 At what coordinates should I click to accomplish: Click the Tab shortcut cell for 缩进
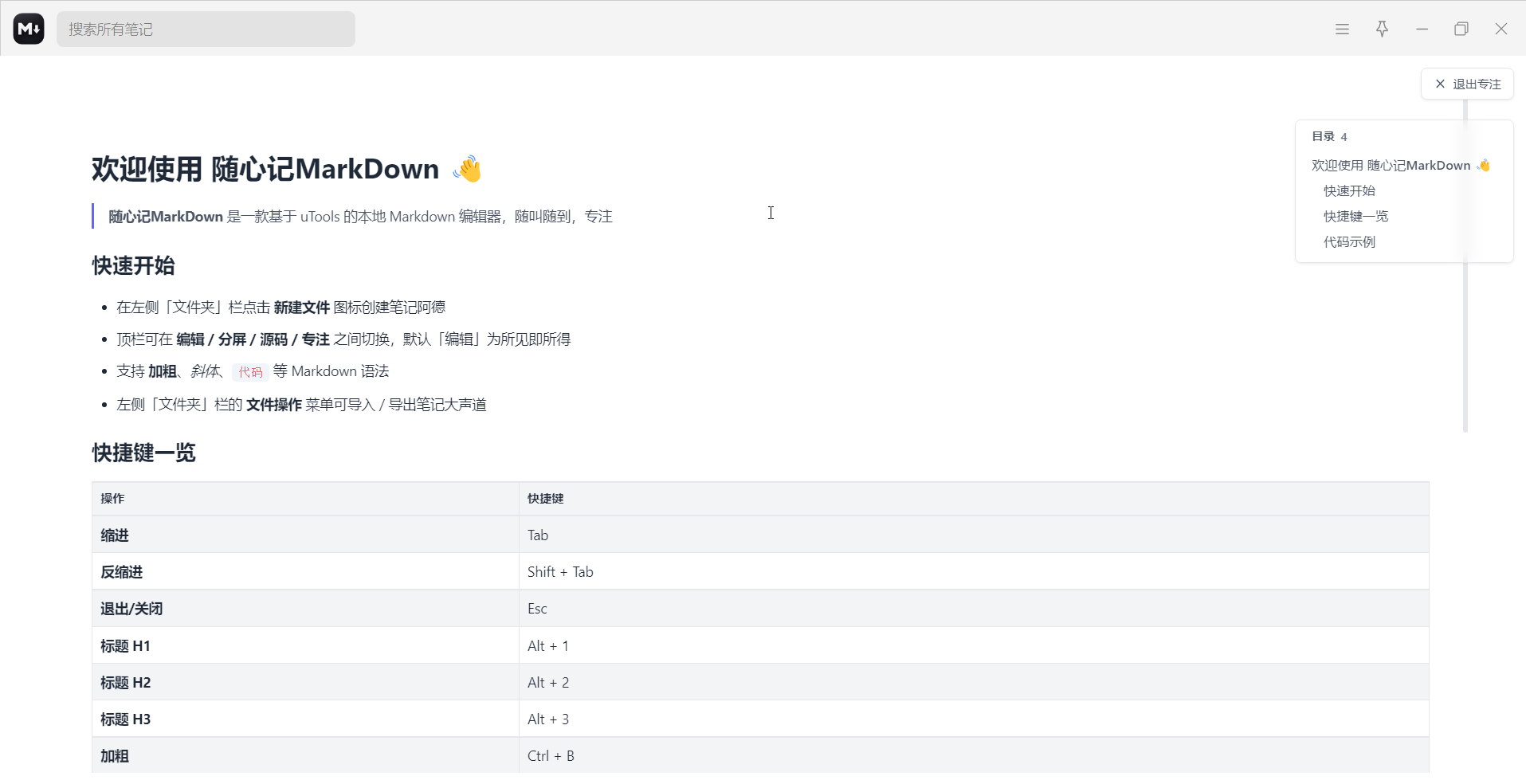[974, 535]
